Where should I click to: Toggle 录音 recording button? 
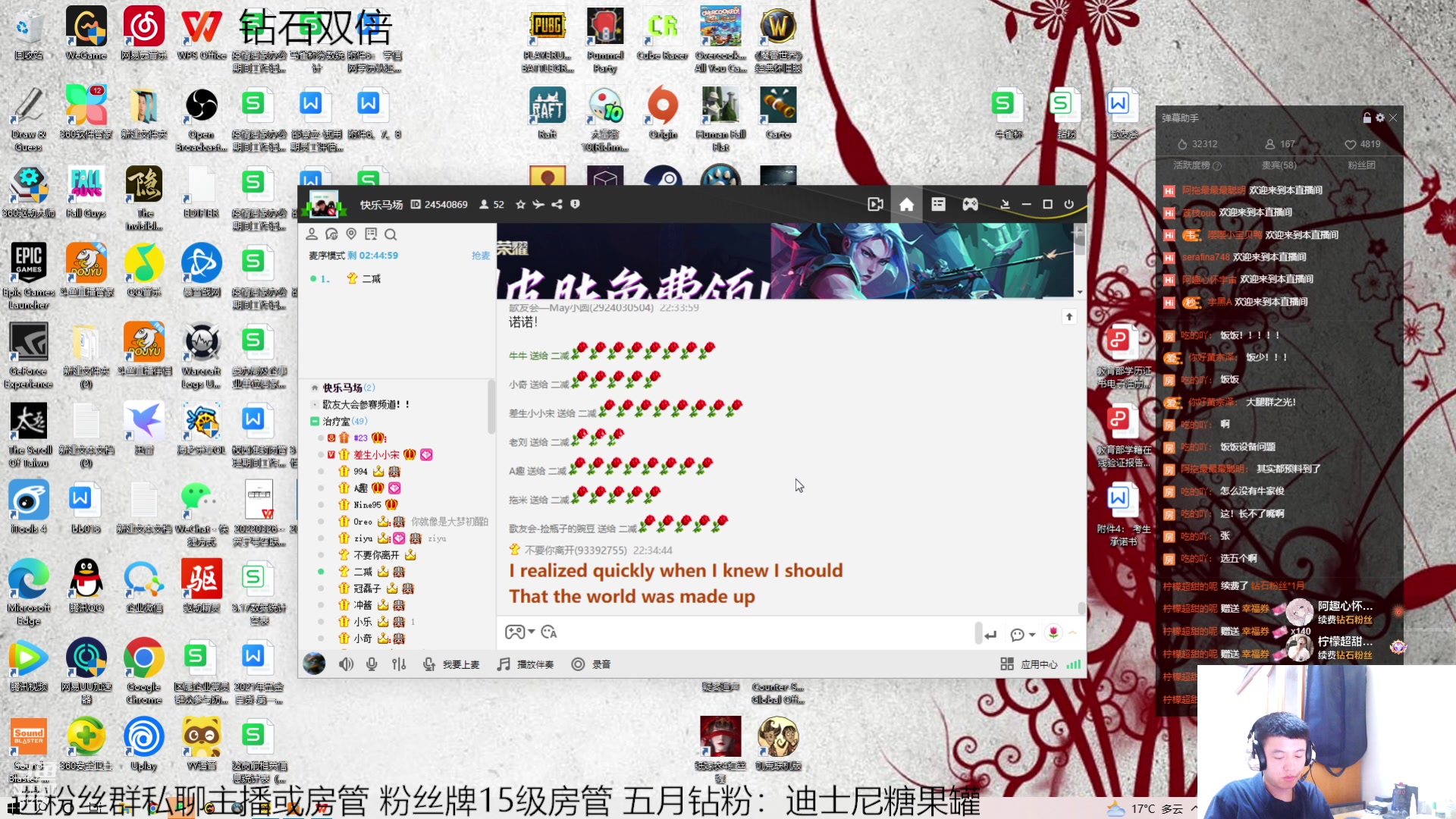pos(591,664)
